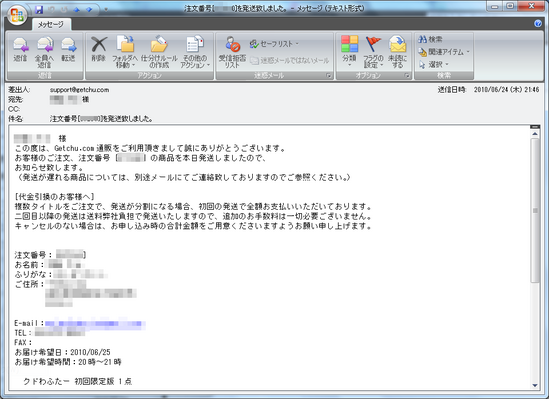Click the text お届け希望日:2010/06/25
This screenshot has width=549, height=399.
pos(63,352)
